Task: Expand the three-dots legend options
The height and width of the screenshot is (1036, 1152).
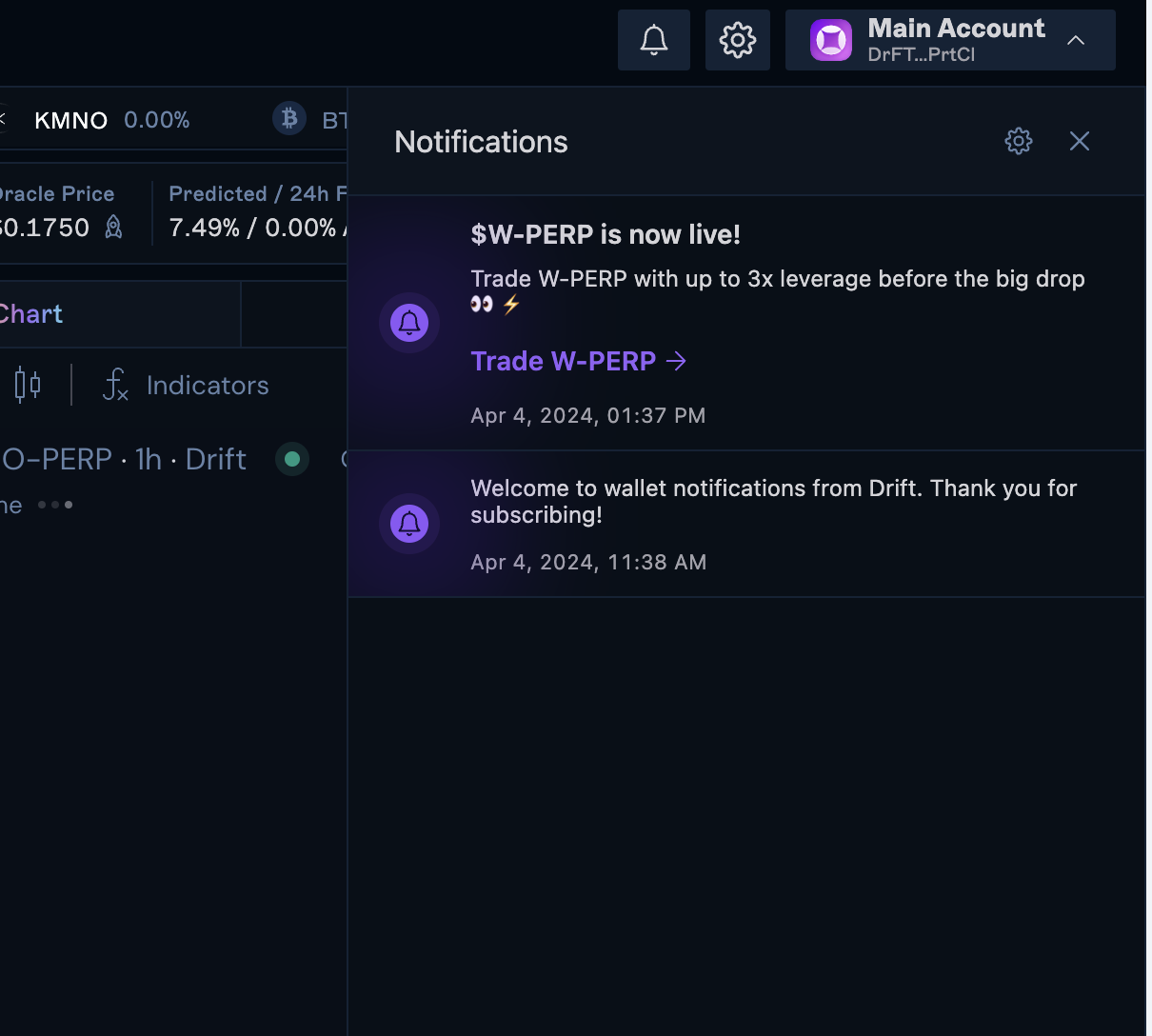Action: tap(55, 505)
